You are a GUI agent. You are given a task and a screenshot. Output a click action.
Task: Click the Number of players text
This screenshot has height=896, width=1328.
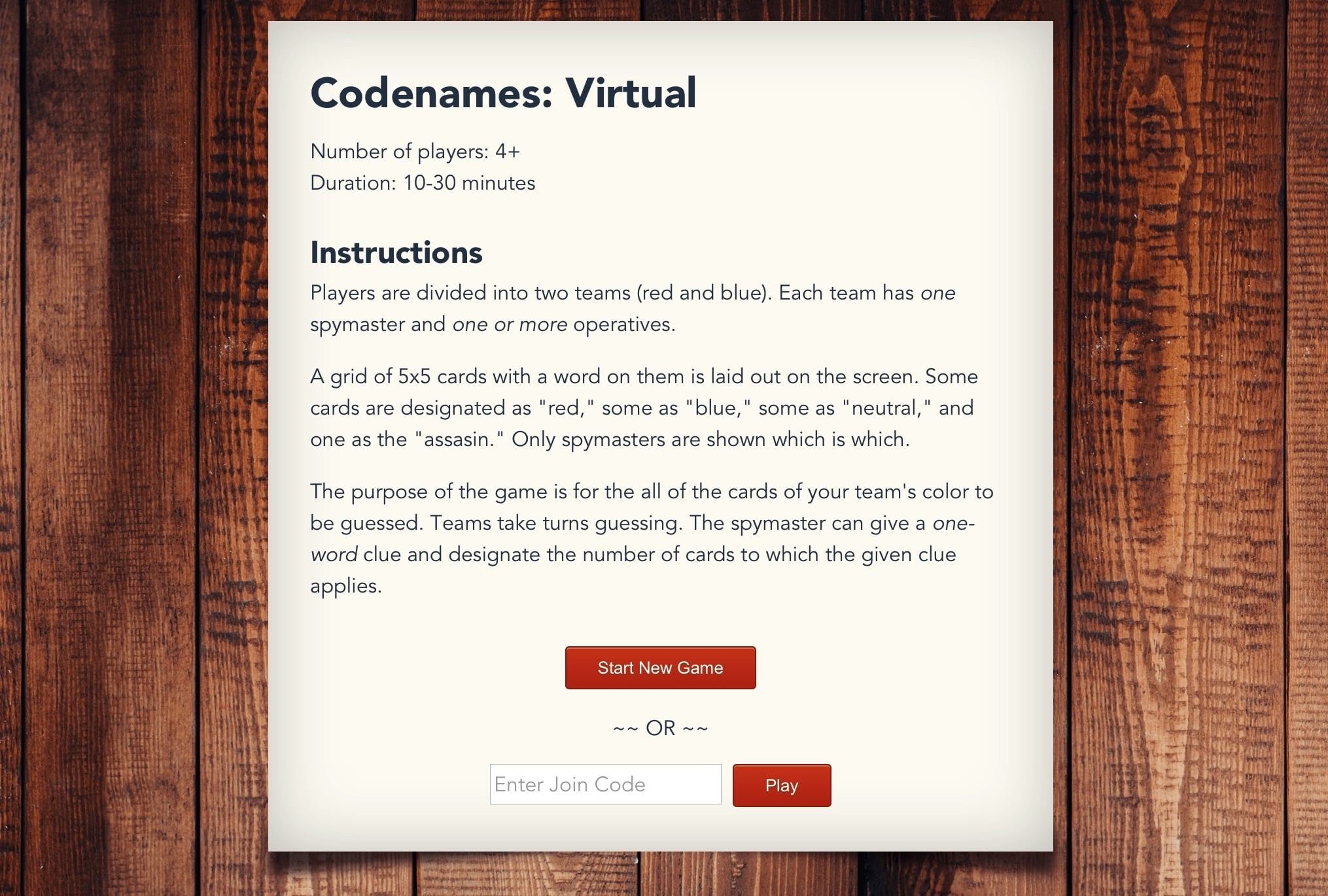415,152
